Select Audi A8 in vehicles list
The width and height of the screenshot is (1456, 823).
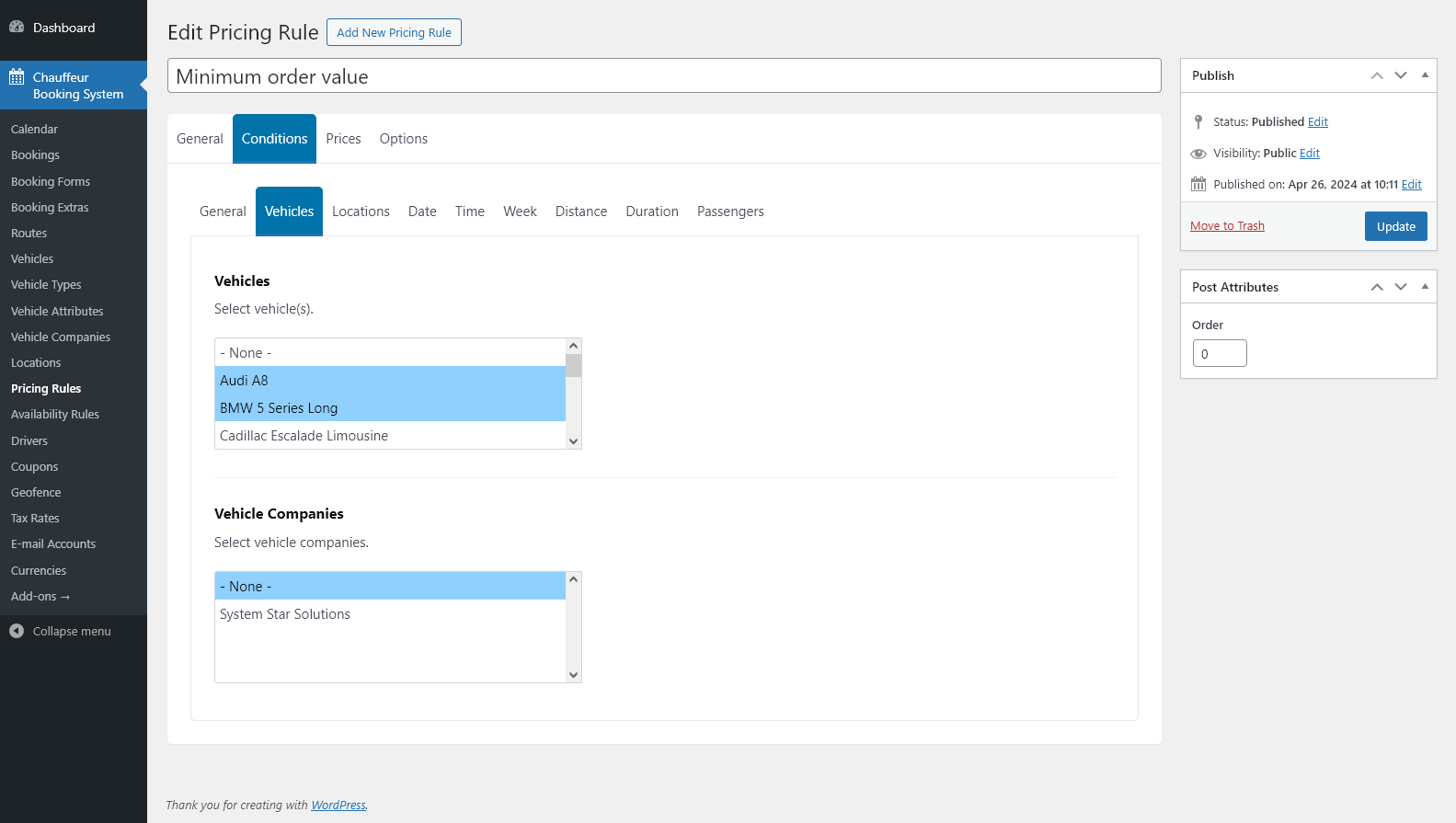390,381
